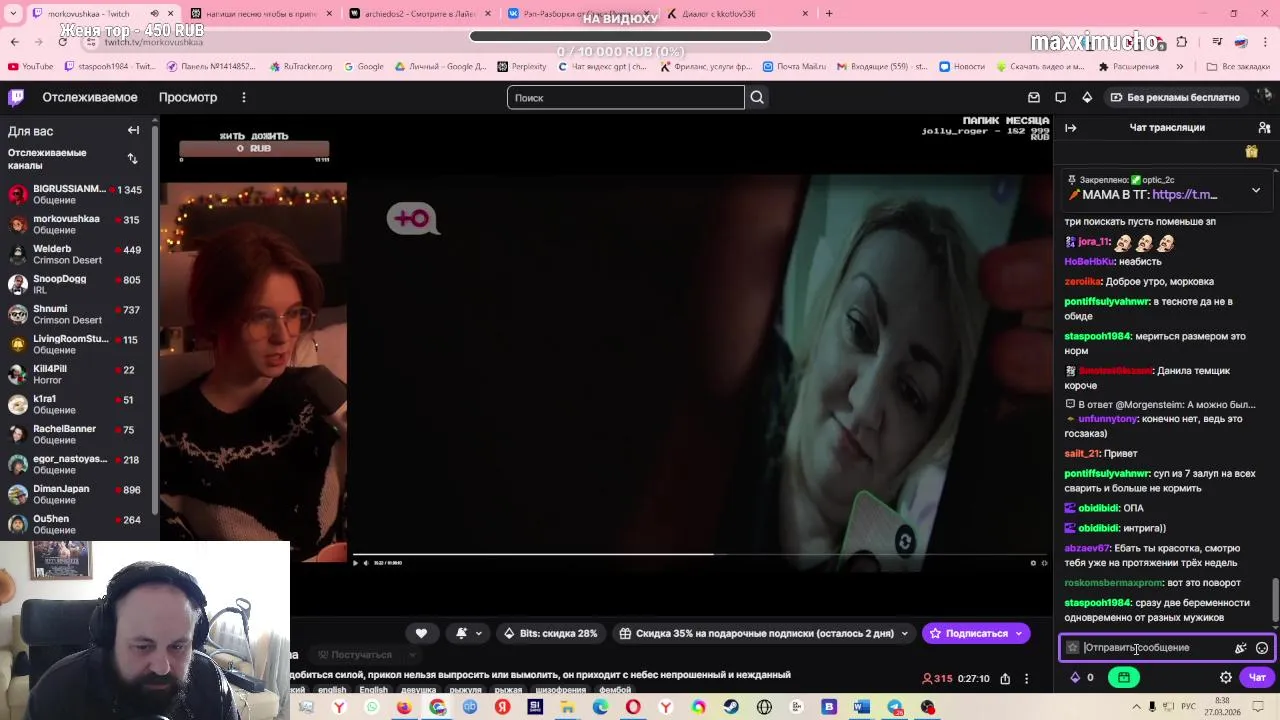Image resolution: width=1280 pixels, height=720 pixels.
Task: Click the embedded video volume icon
Action: (366, 563)
